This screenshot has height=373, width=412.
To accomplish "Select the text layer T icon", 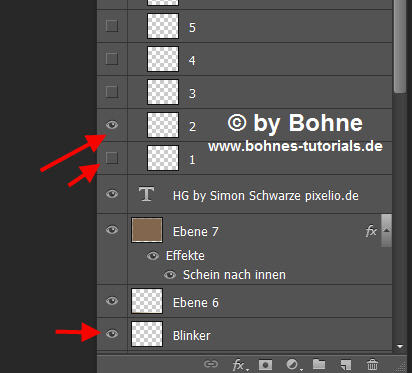I will click(146, 194).
